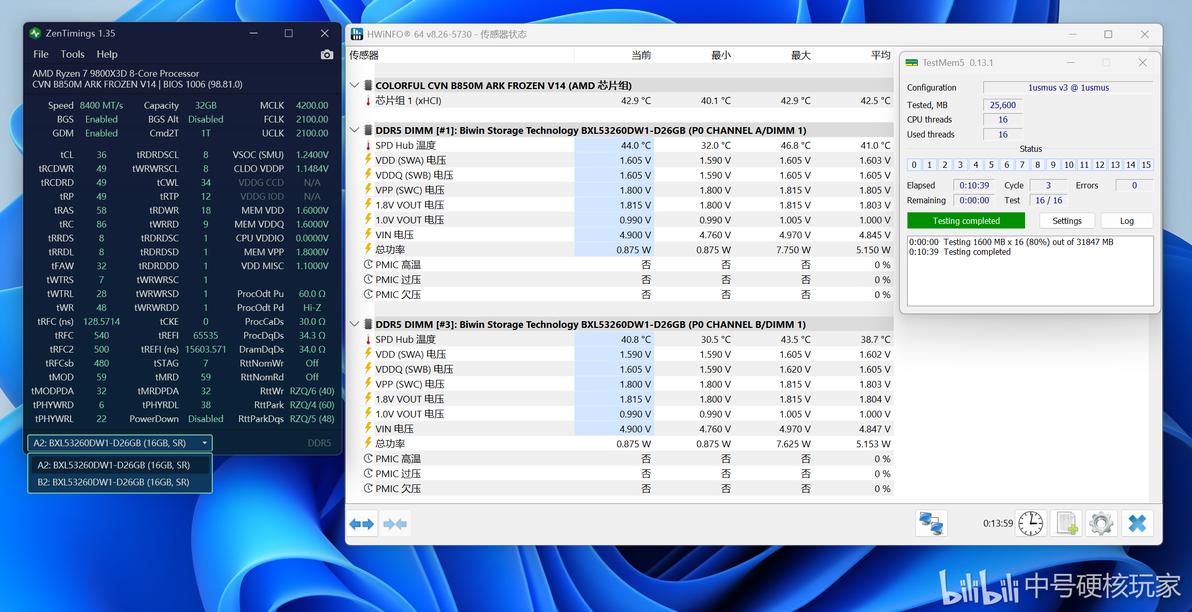Screen dimensions: 1192x612
Task: Select the B2: BXL53260DW1-D26GB module option
Action: pos(120,482)
